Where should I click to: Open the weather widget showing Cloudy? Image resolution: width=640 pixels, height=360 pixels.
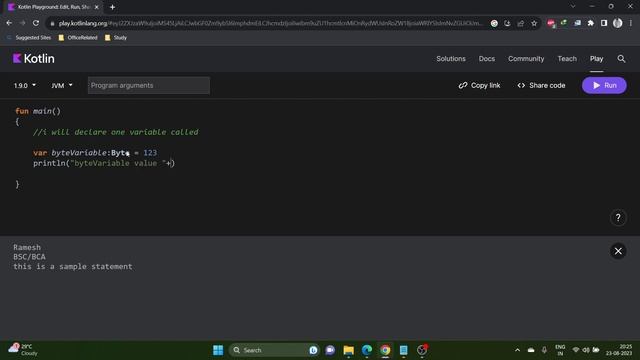pyautogui.click(x=24, y=350)
